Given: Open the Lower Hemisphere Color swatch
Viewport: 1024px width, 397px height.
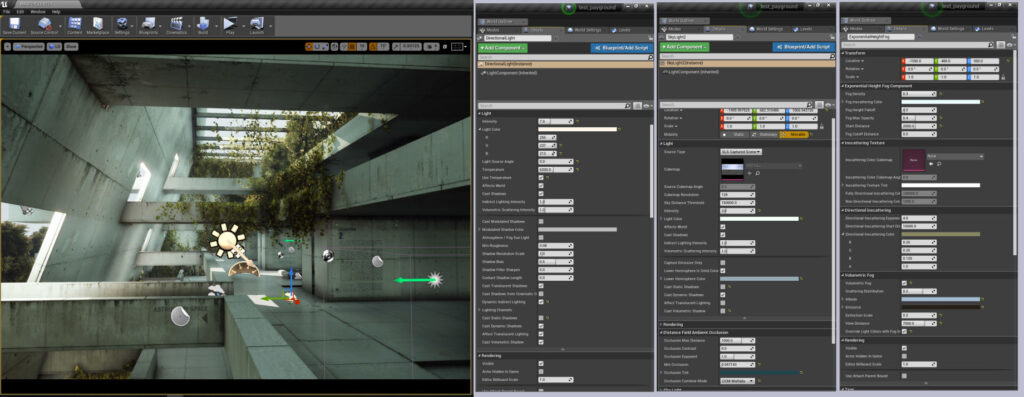Looking at the screenshot, I should tap(759, 279).
